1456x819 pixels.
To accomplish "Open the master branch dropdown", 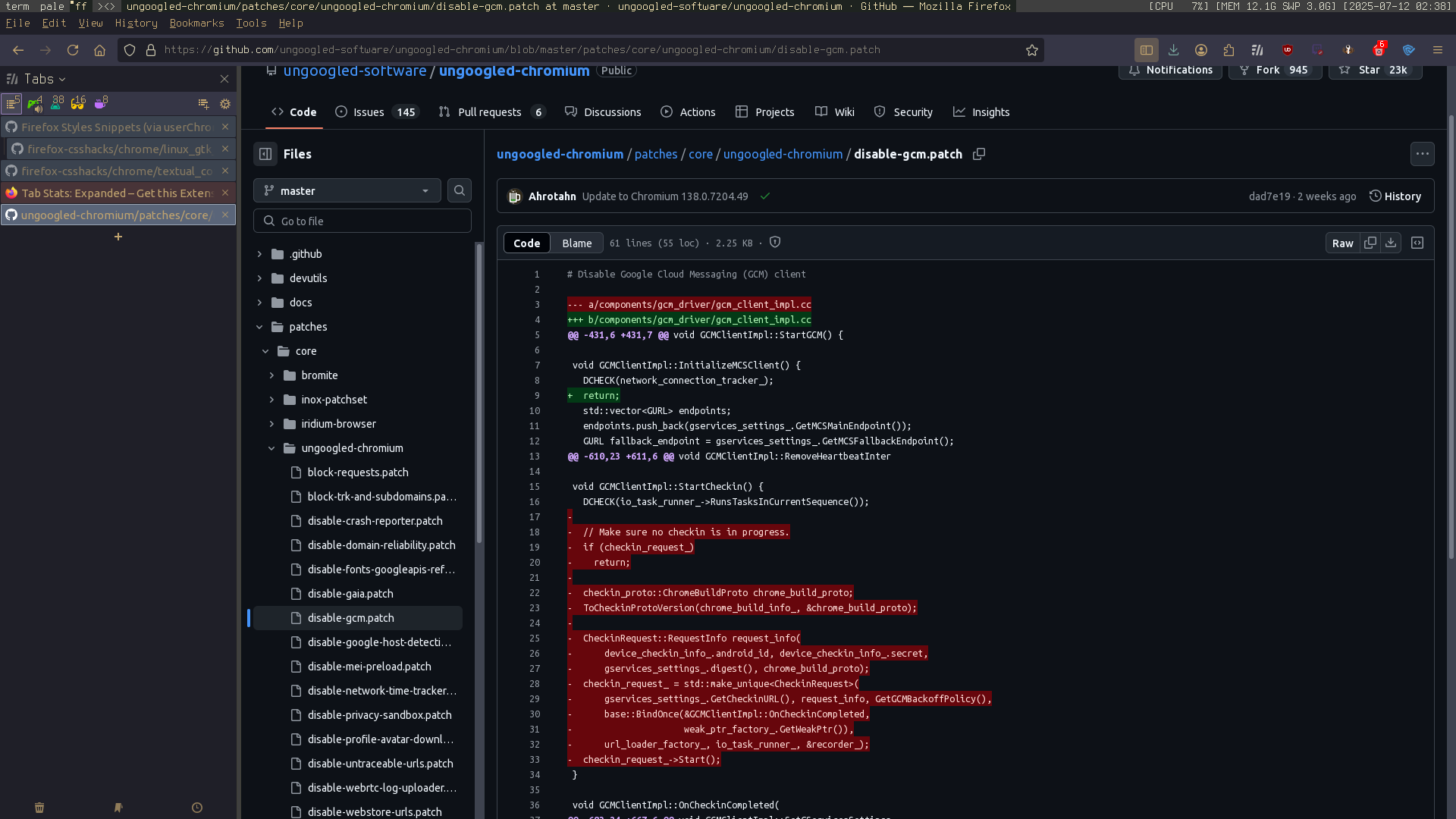I will [x=347, y=191].
